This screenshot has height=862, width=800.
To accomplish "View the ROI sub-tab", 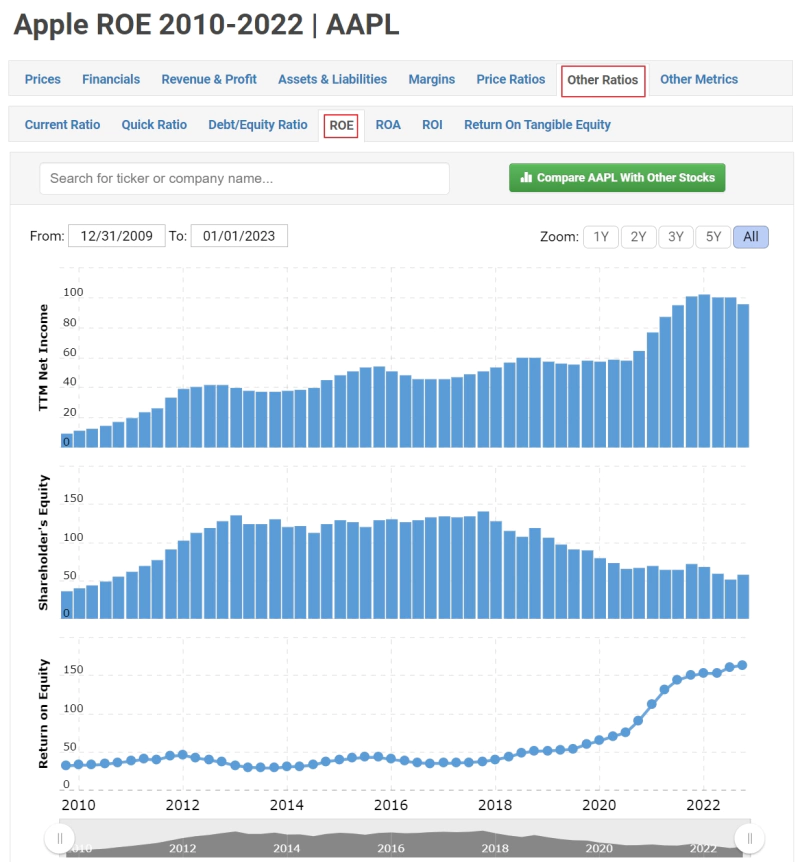I will click(x=432, y=125).
